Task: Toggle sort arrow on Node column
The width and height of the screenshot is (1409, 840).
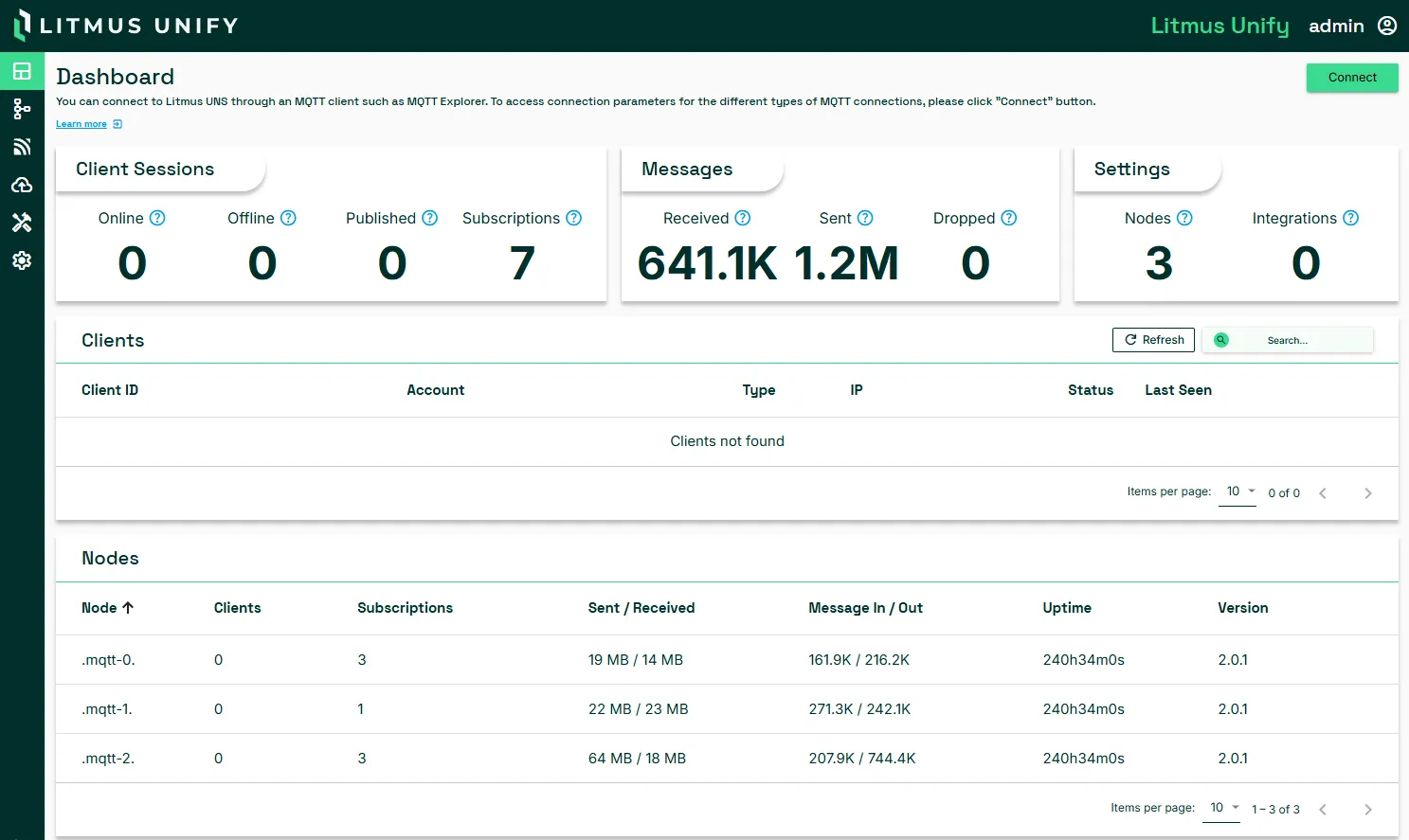Action: coord(128,608)
